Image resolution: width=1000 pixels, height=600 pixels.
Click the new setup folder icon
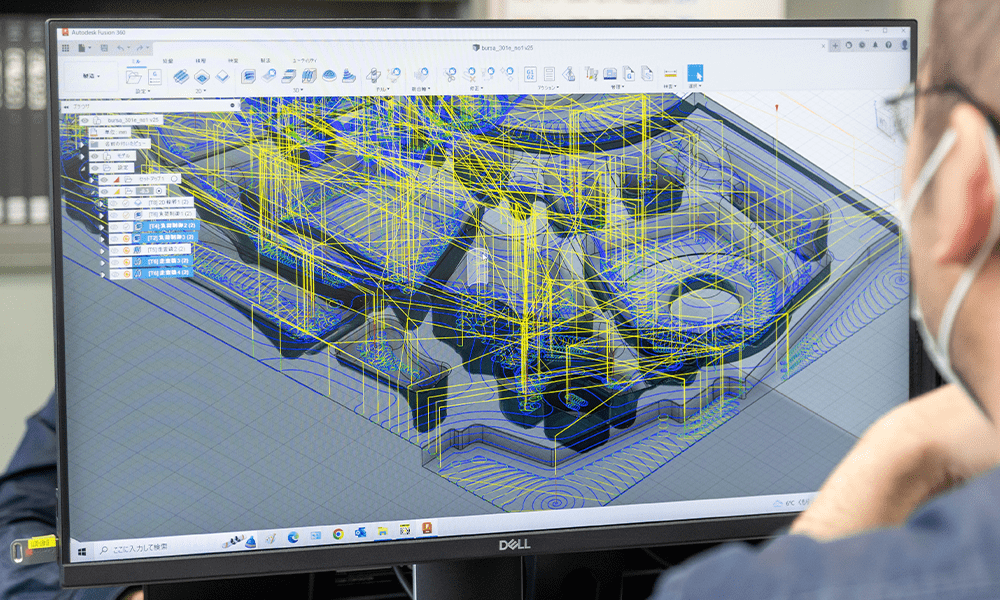pos(134,77)
